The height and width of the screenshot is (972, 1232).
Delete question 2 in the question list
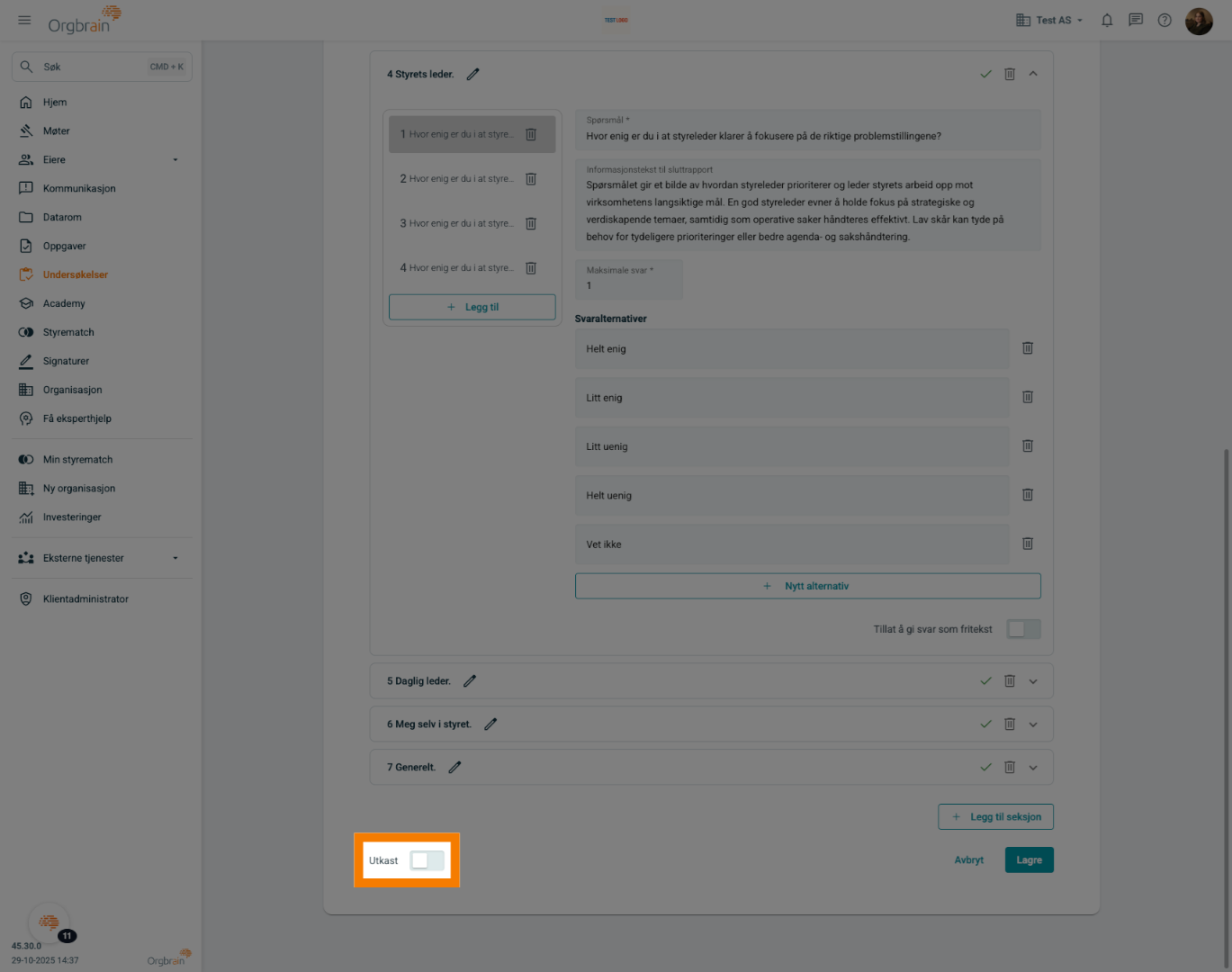(531, 179)
